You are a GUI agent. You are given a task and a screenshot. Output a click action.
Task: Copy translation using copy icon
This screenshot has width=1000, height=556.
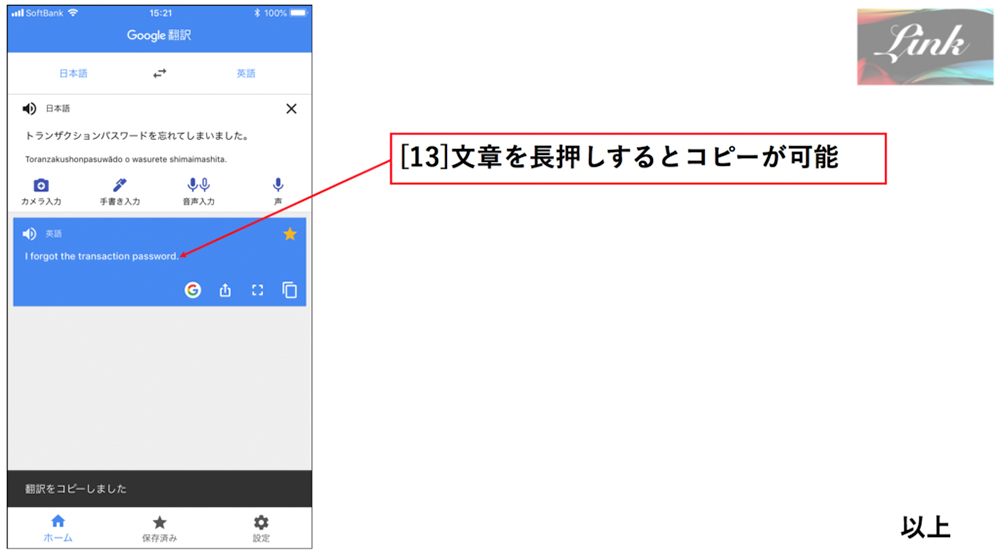290,290
